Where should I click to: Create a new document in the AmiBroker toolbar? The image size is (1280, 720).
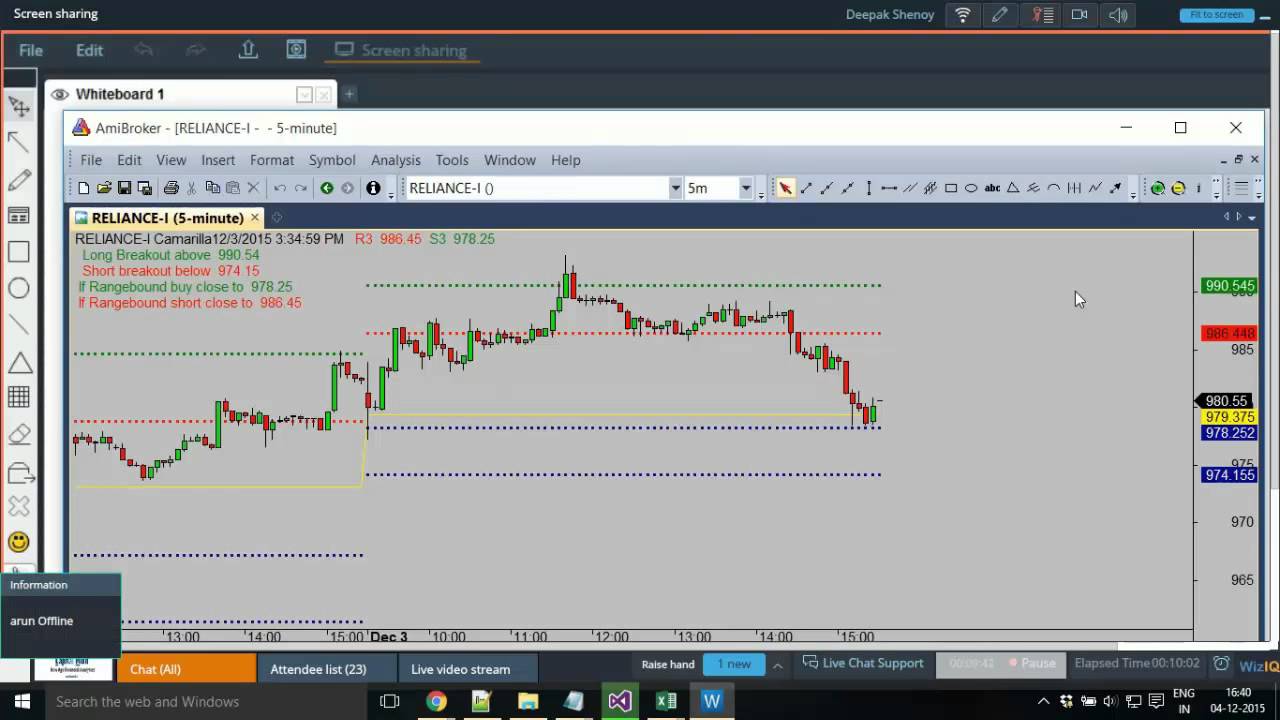click(84, 188)
